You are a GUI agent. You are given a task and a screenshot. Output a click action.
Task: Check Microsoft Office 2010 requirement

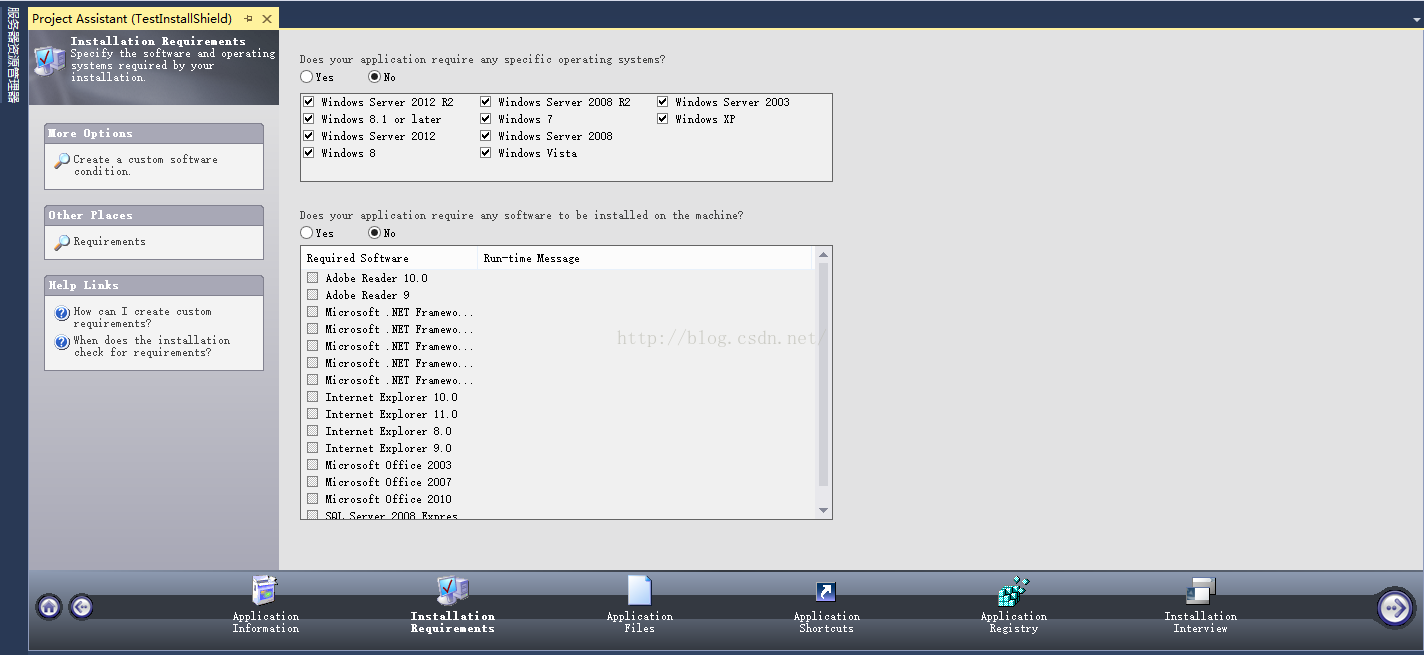click(313, 499)
